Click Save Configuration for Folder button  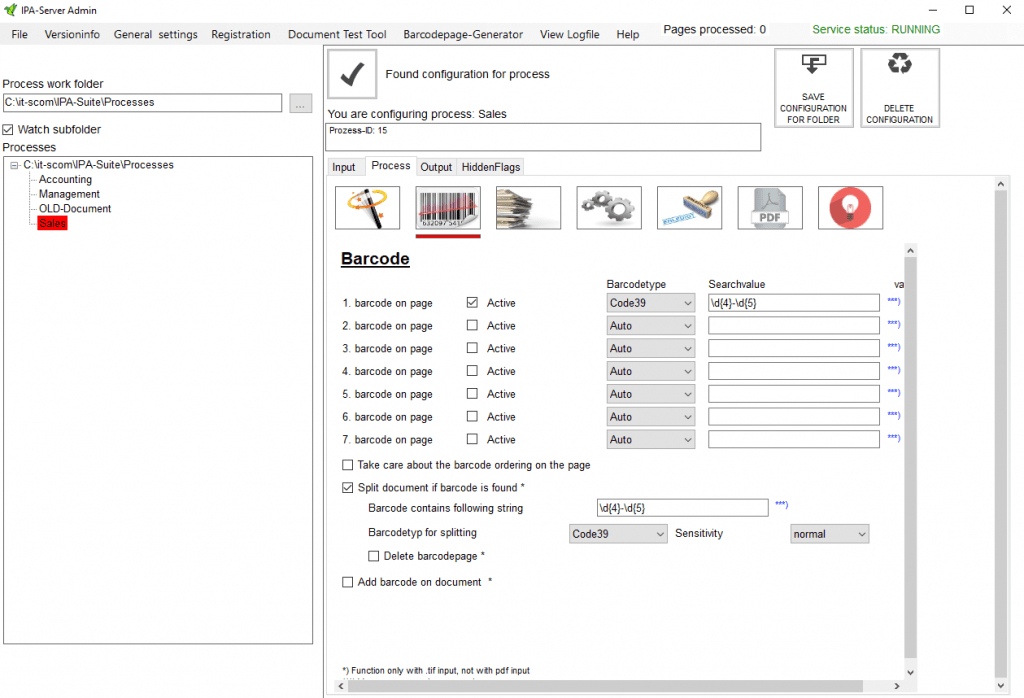point(813,88)
